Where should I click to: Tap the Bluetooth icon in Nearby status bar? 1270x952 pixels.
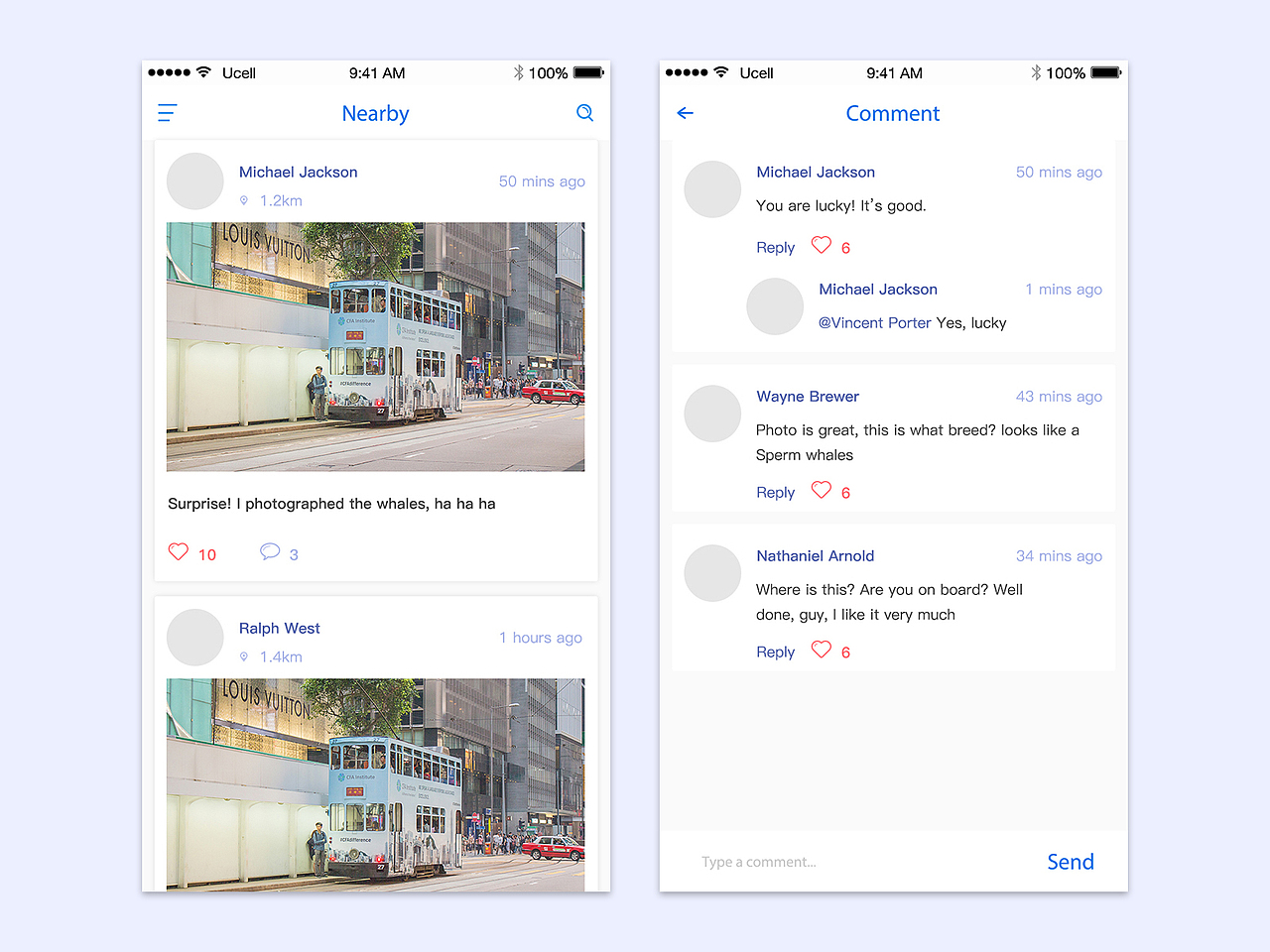click(x=518, y=72)
